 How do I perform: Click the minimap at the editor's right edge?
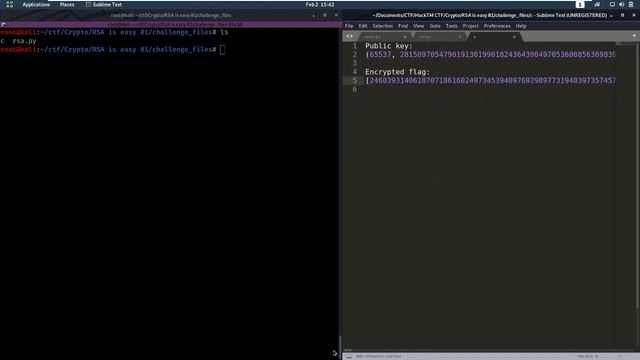click(x=626, y=43)
